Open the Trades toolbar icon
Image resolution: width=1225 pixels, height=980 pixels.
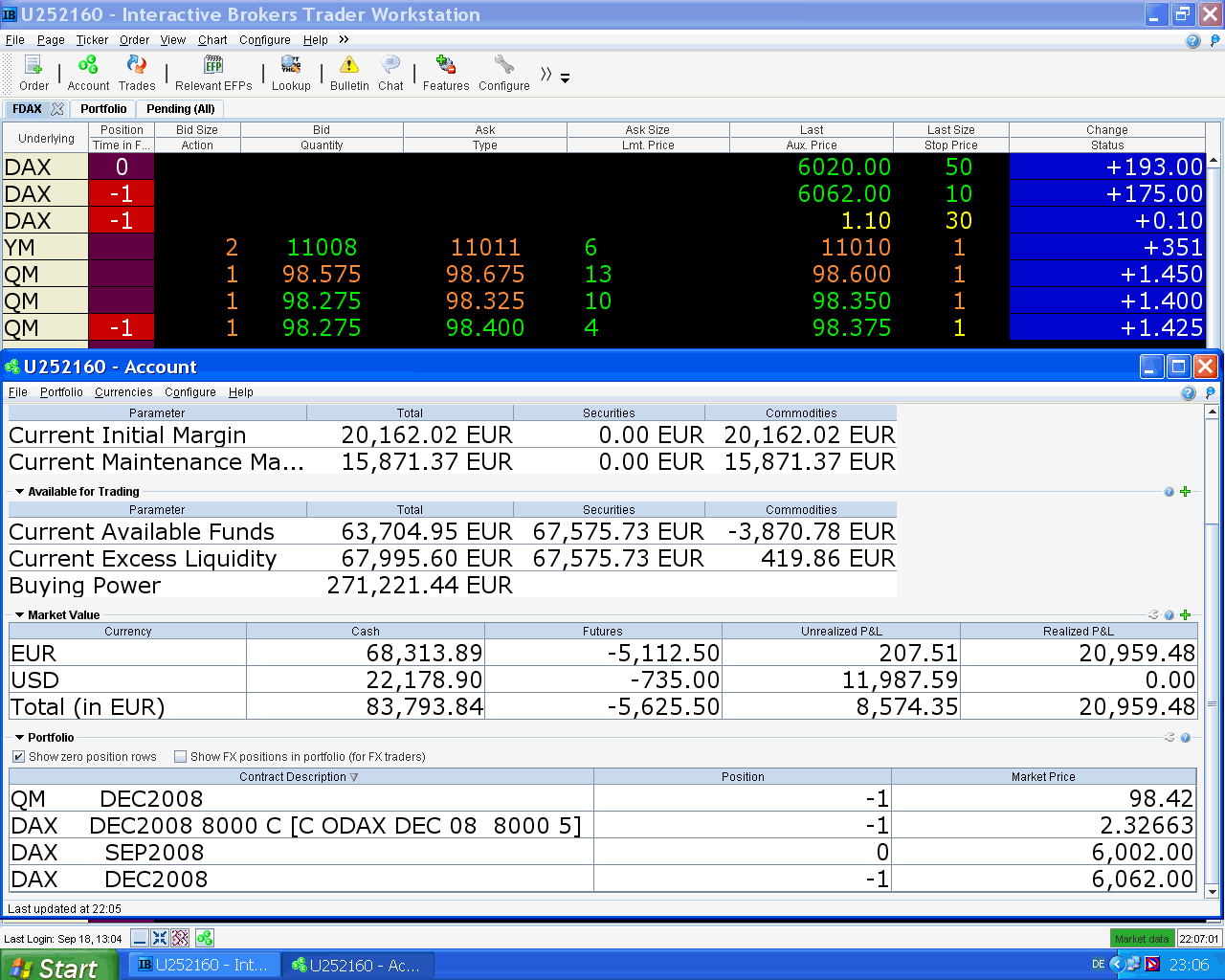[137, 66]
